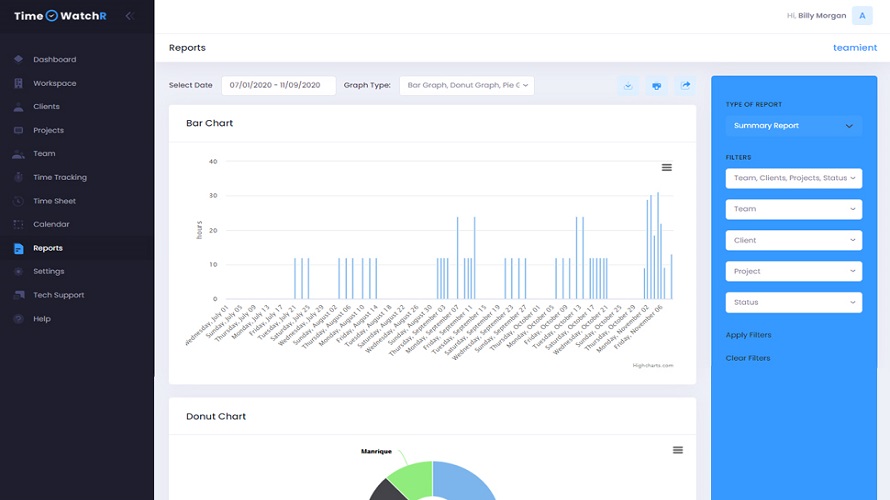Open the Summary Report type dropdown

tap(793, 126)
